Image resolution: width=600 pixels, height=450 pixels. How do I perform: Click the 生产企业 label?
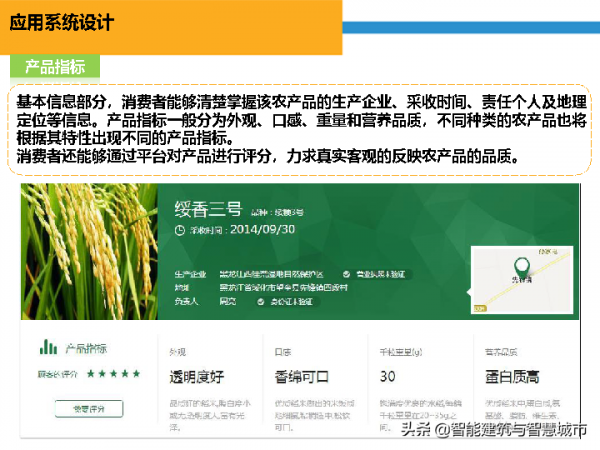190,274
